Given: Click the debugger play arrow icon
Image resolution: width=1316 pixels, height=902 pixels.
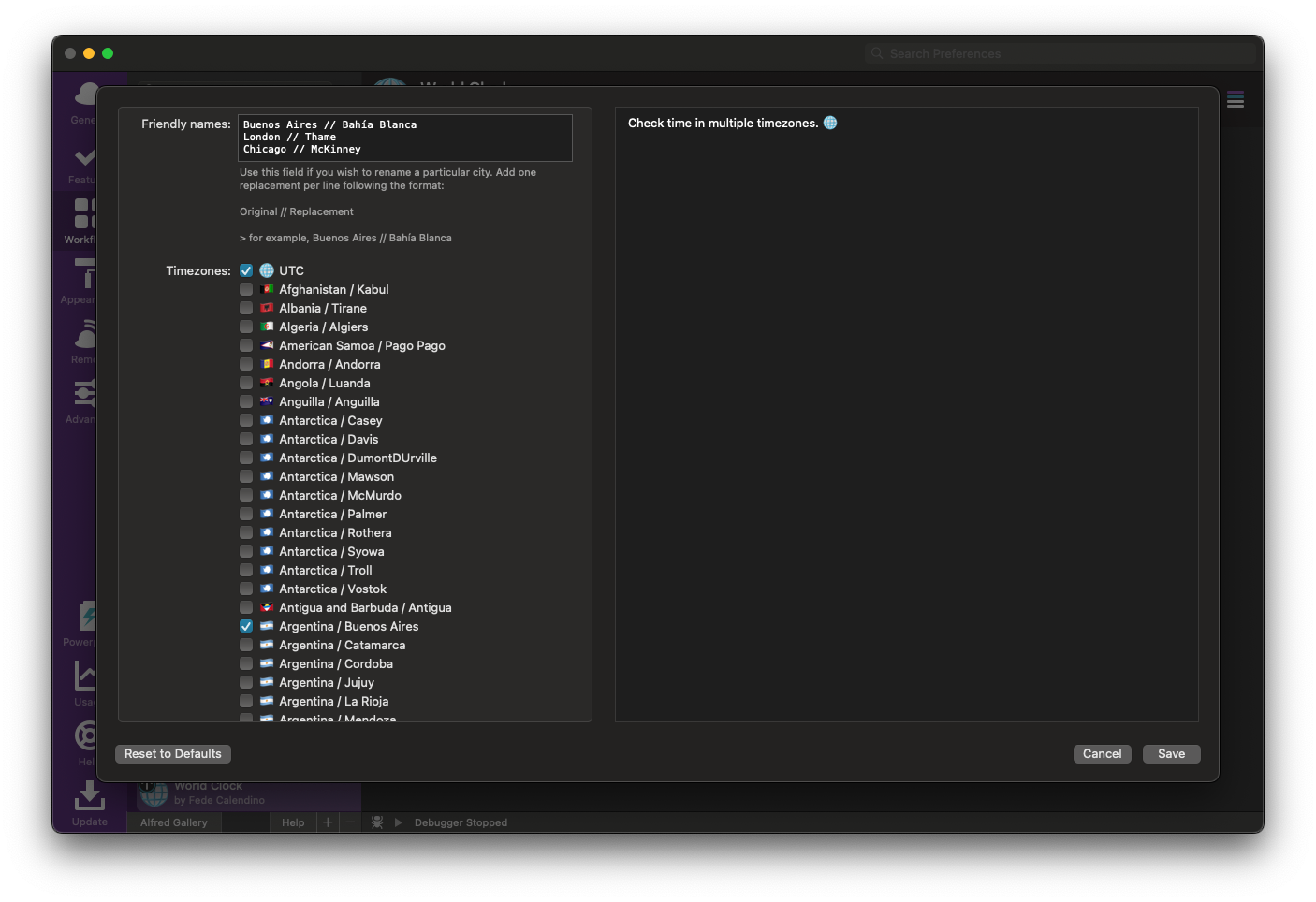Looking at the screenshot, I should point(398,822).
